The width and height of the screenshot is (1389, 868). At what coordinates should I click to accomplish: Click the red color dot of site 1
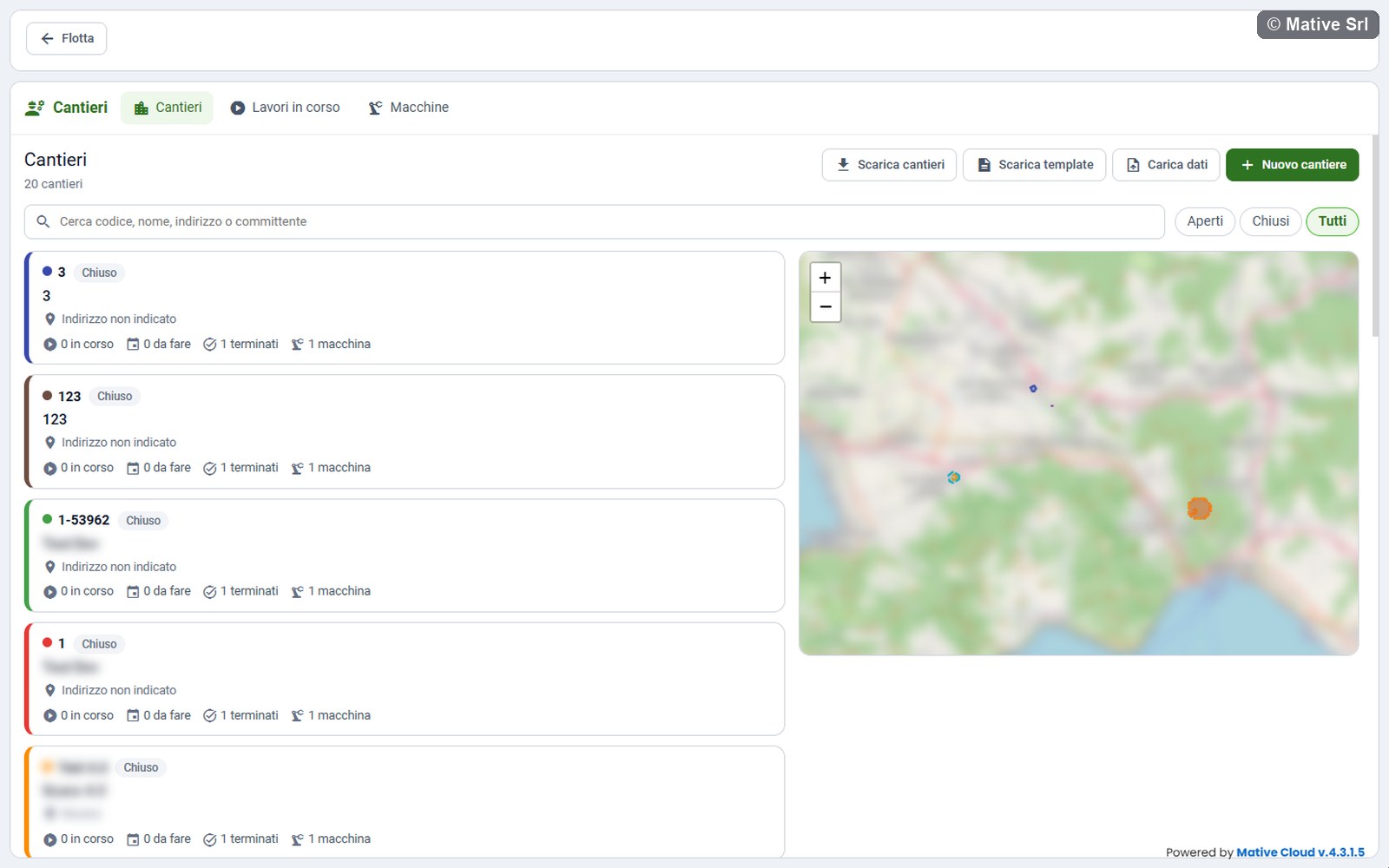tap(48, 642)
